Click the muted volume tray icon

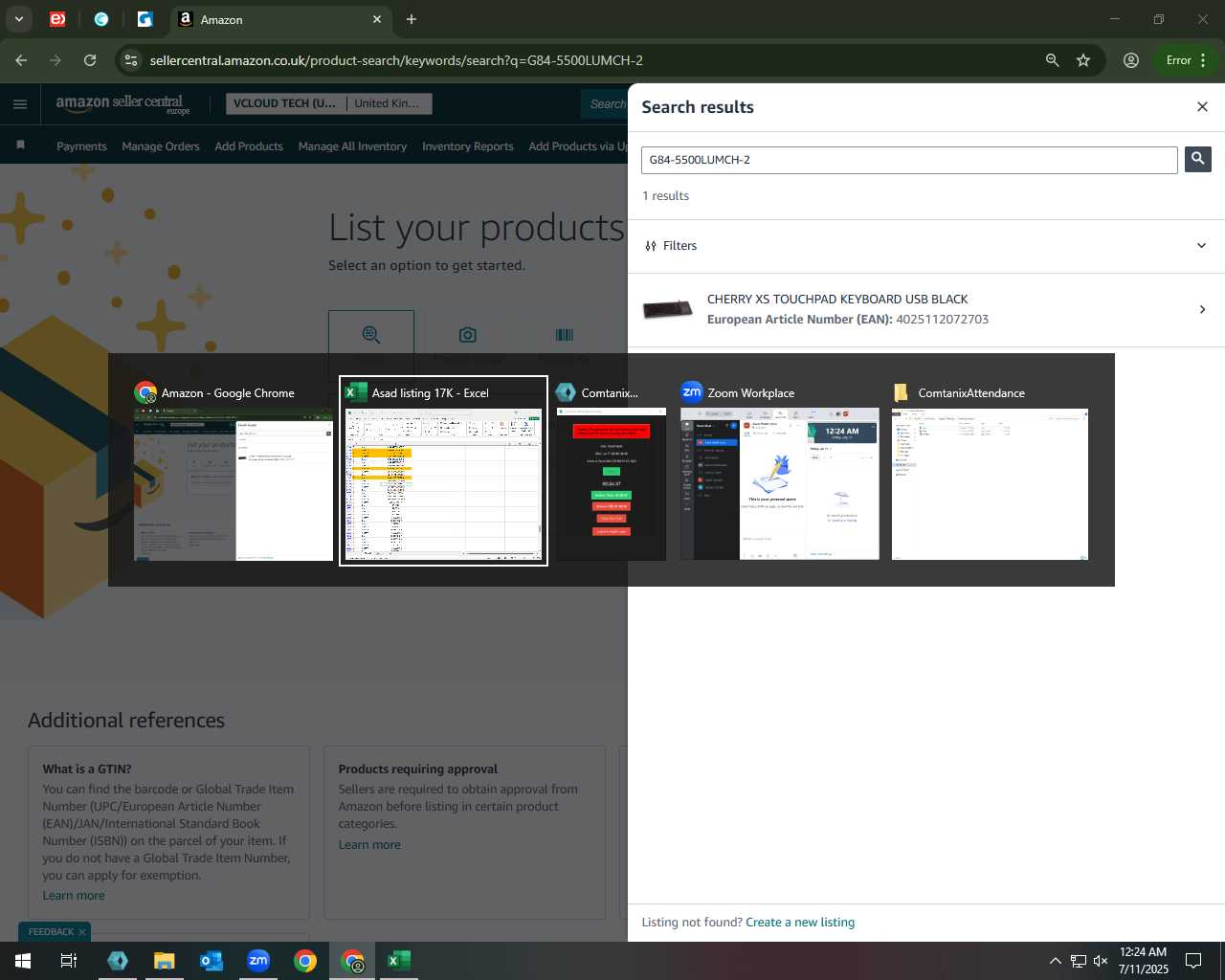point(1101,961)
